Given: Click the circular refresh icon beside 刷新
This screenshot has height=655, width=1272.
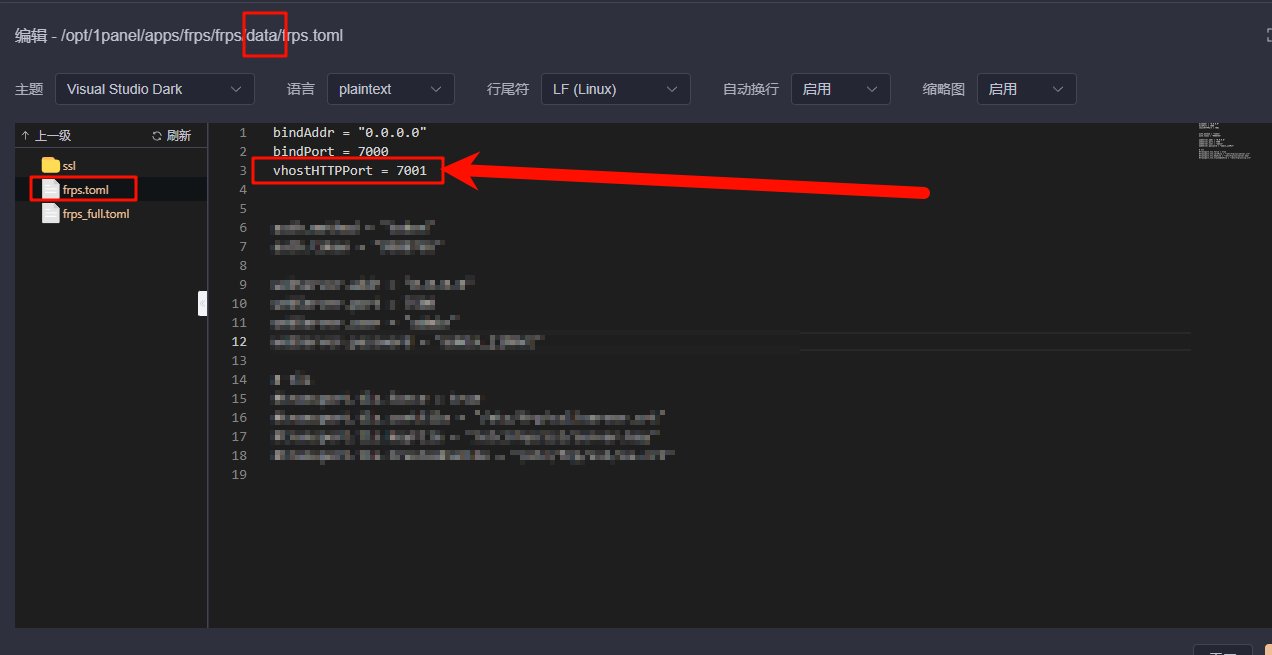Looking at the screenshot, I should 157,136.
